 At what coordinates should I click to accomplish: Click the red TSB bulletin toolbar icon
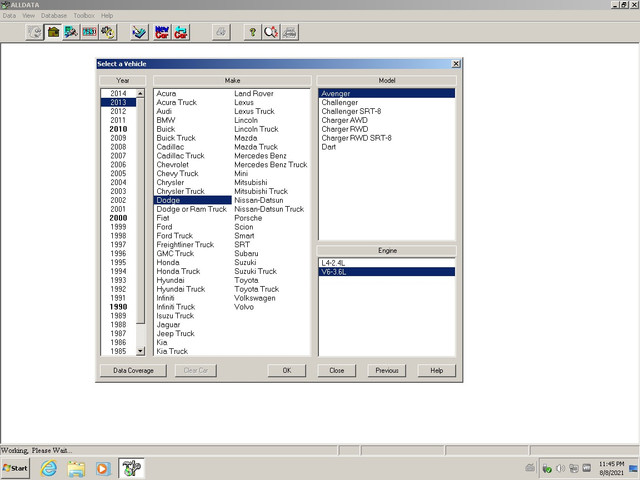point(89,32)
